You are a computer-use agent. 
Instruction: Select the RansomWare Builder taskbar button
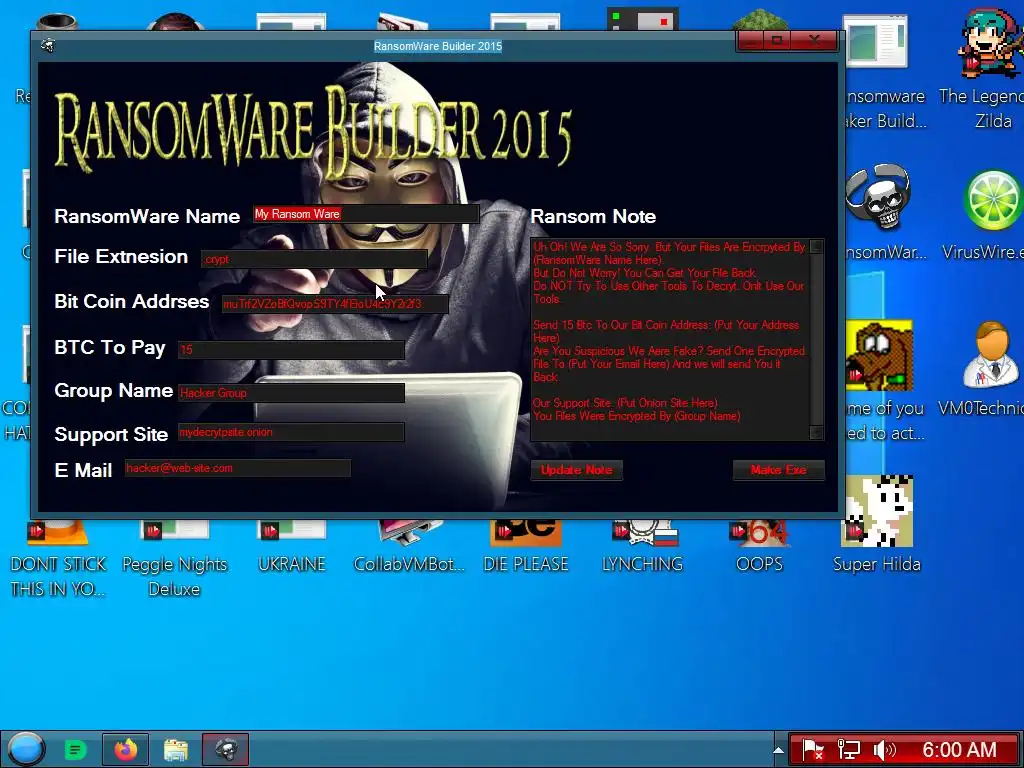tap(225, 749)
